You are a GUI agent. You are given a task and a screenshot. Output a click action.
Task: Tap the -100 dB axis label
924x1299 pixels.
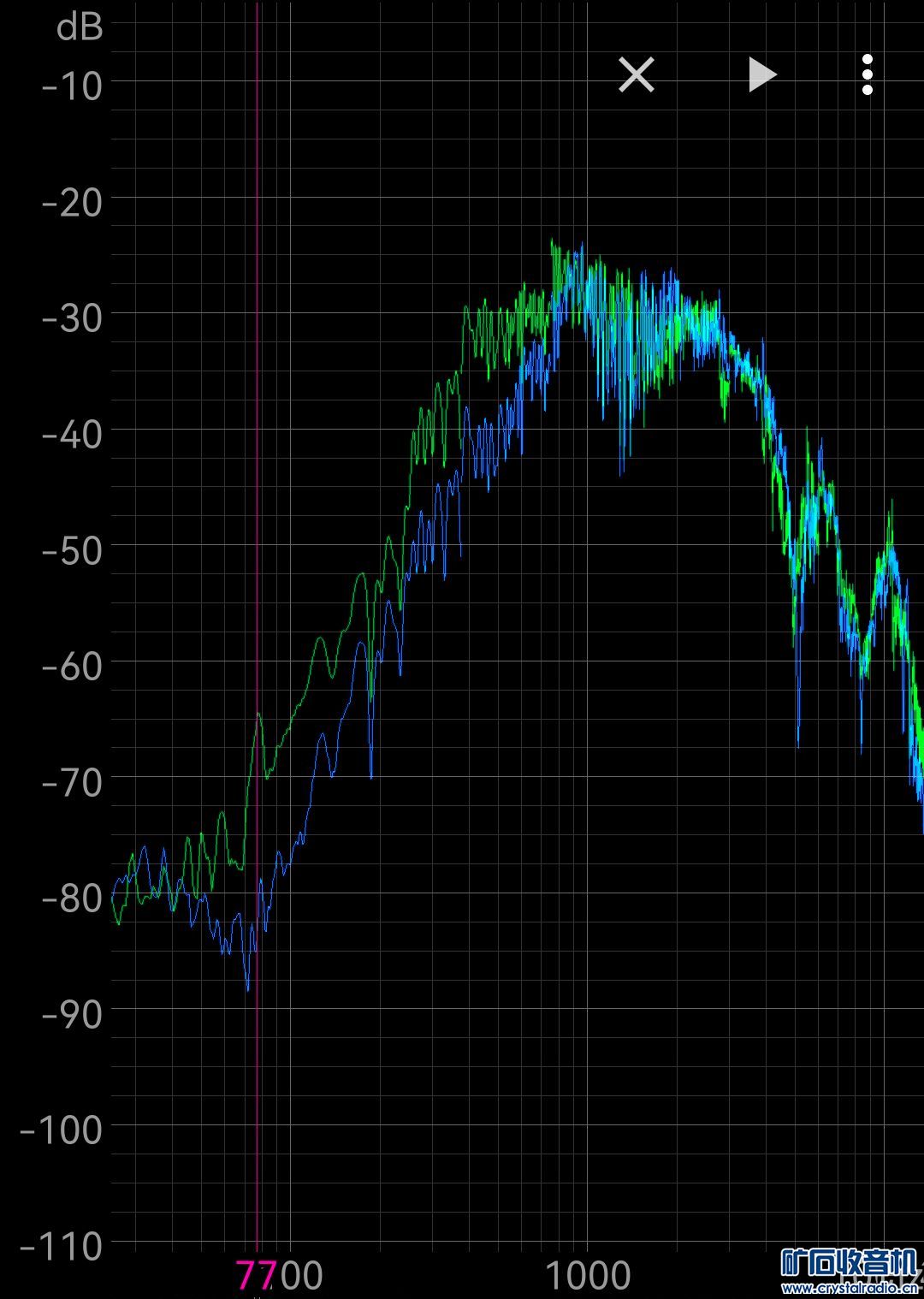[x=61, y=1130]
